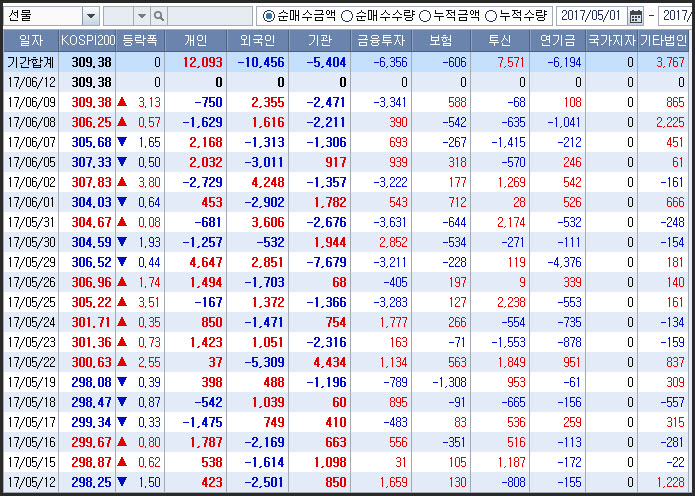The width and height of the screenshot is (695, 496).
Task: Click the 등락폭 column header
Action: click(140, 41)
